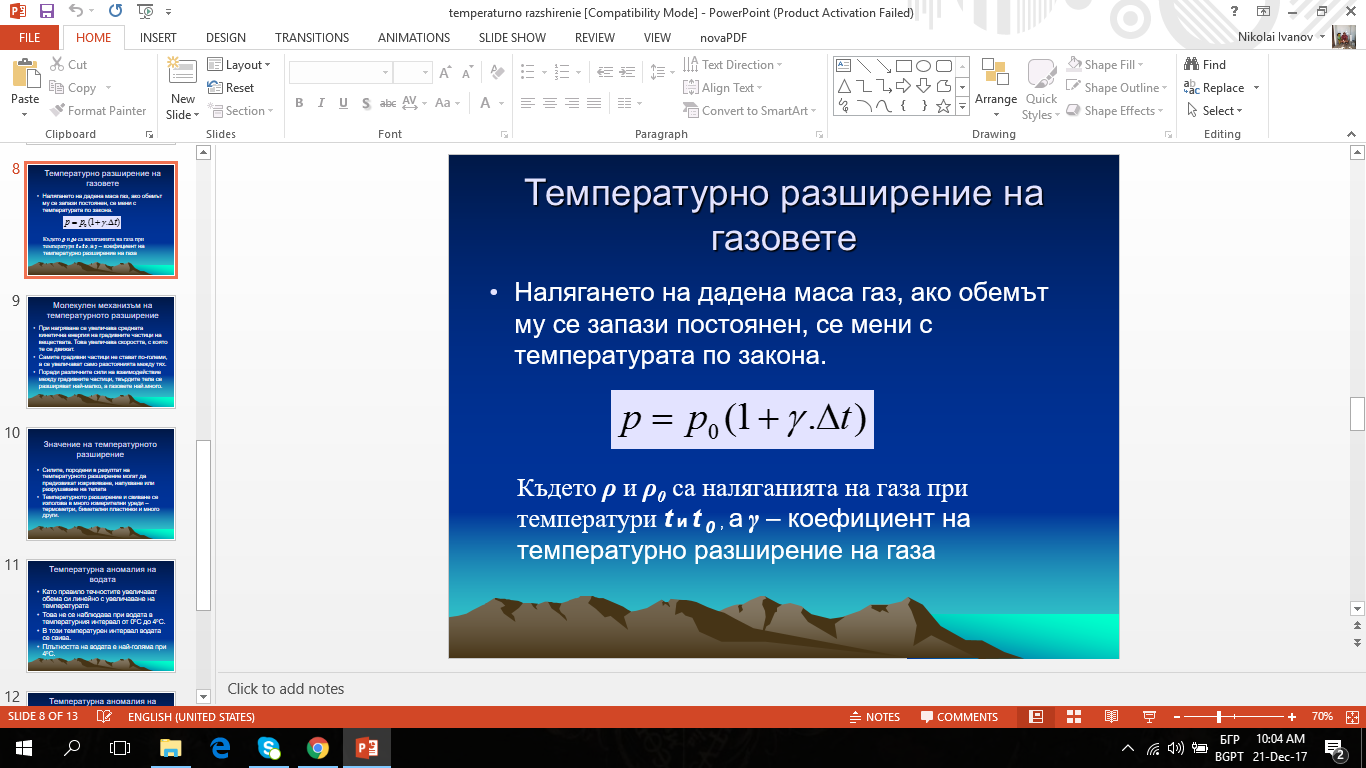This screenshot has width=1366, height=768.
Task: Select the oval shape in gallery
Action: click(x=924, y=66)
